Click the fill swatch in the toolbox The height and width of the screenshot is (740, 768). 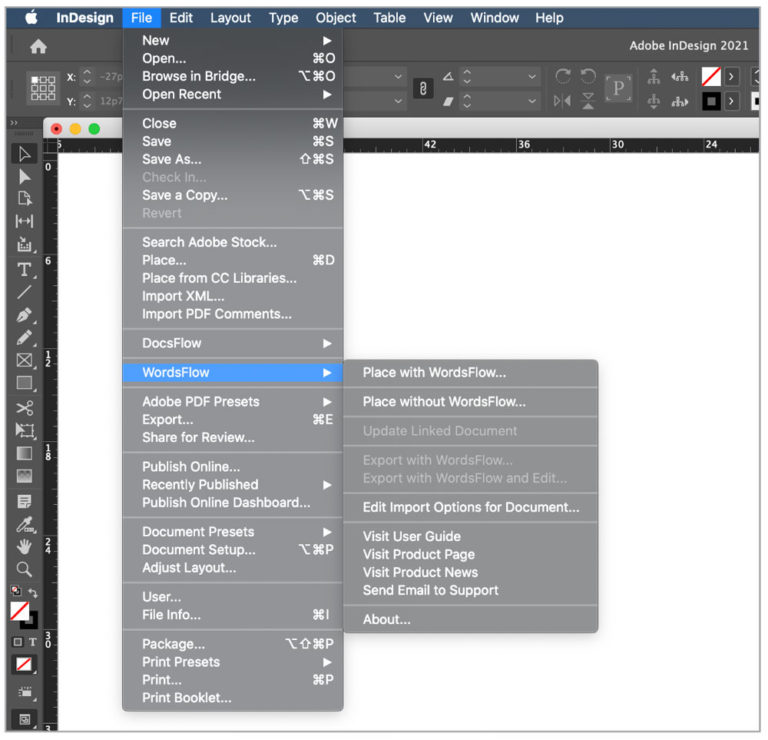pyautogui.click(x=20, y=612)
